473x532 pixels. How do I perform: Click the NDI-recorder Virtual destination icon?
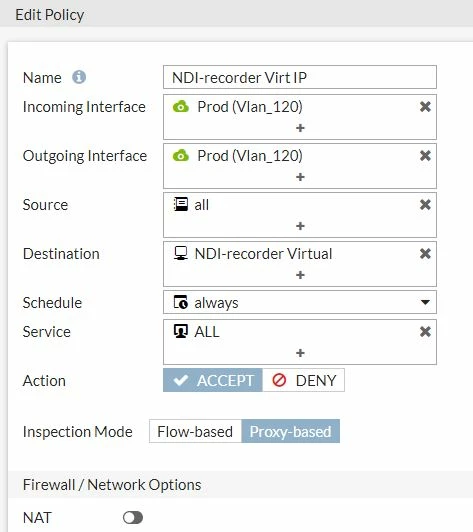(x=181, y=253)
